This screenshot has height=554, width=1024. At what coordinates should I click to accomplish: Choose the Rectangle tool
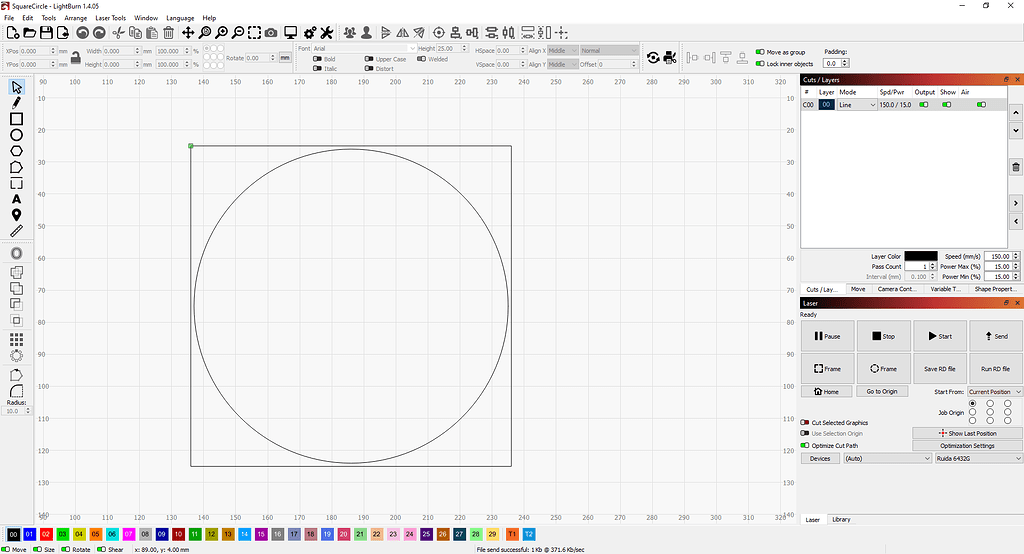pyautogui.click(x=16, y=119)
